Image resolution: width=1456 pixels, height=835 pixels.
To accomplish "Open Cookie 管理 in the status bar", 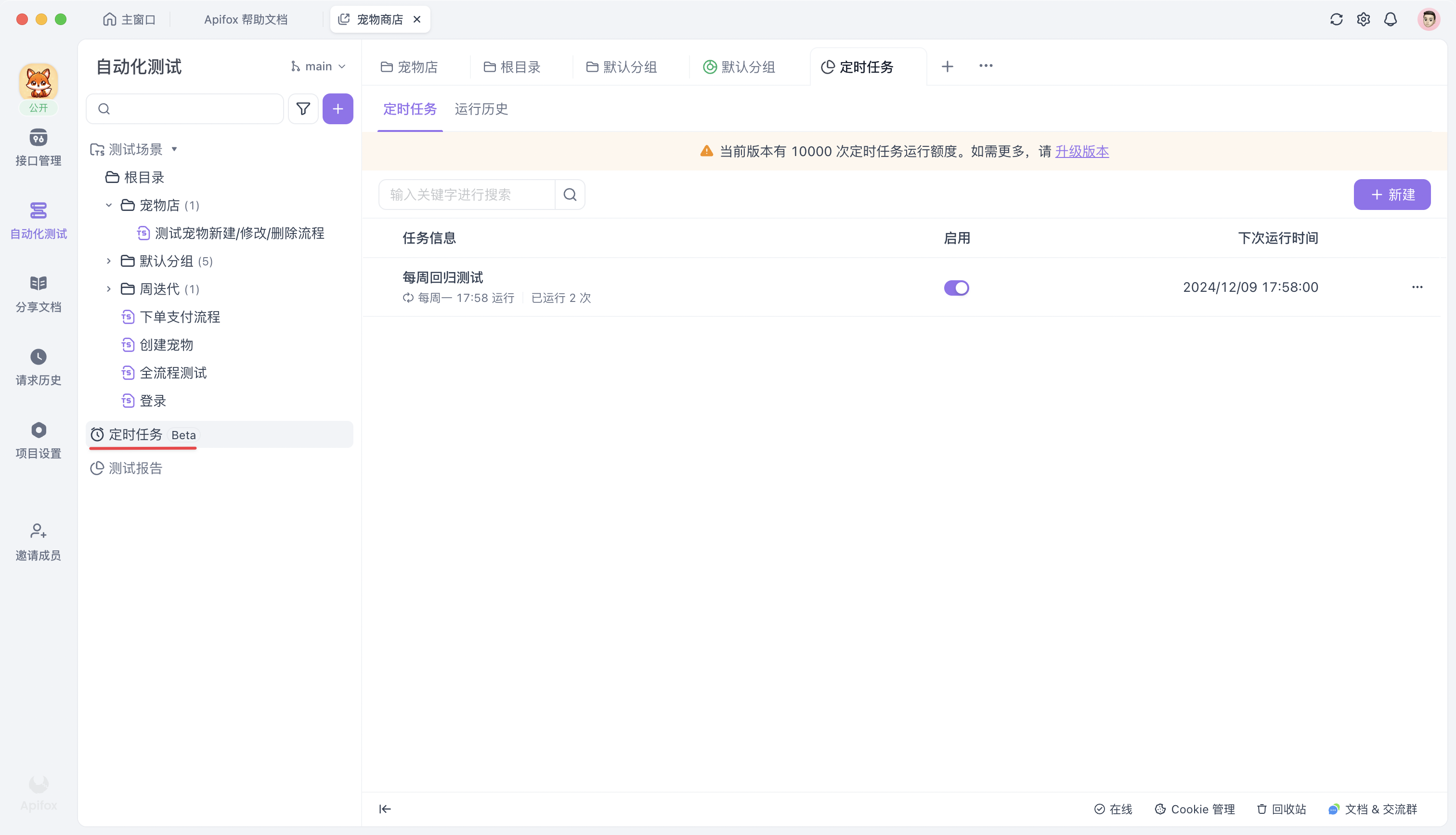I will tap(1195, 809).
